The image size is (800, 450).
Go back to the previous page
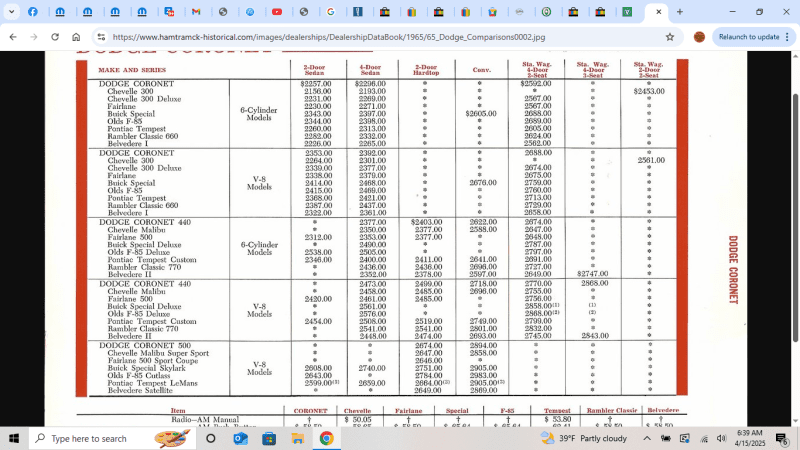click(x=13, y=37)
